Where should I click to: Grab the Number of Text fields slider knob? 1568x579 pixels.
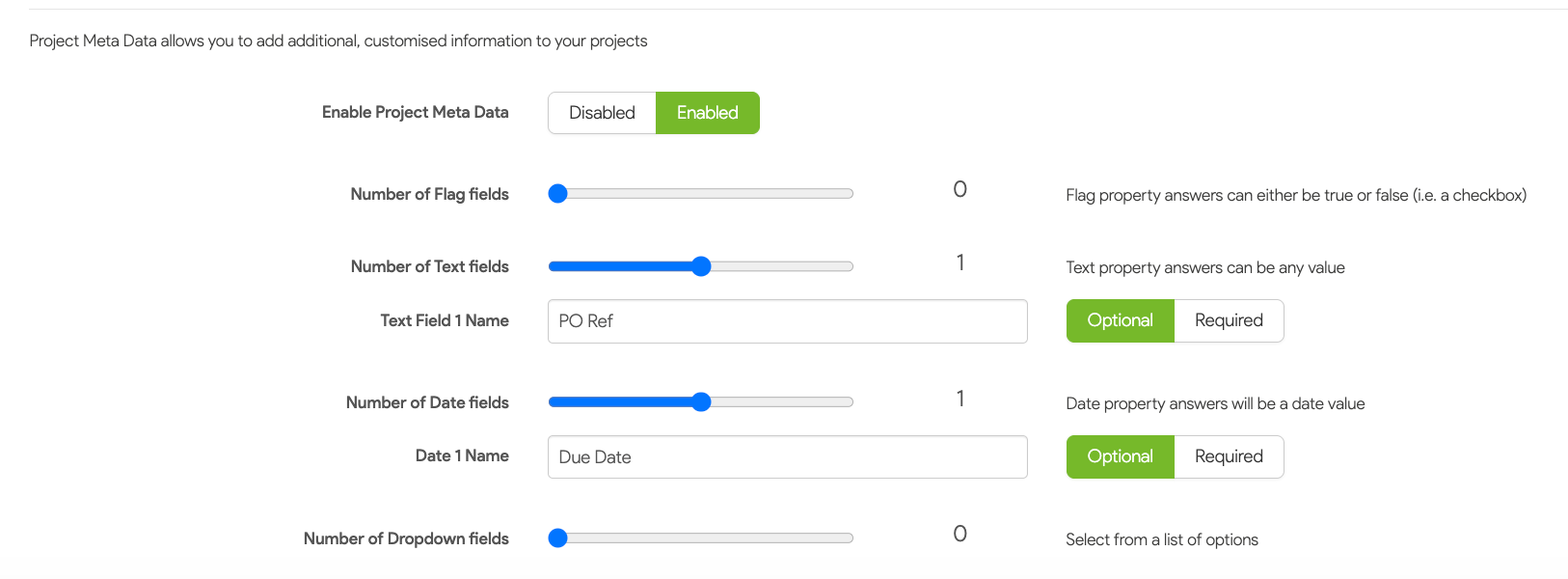[x=701, y=266]
